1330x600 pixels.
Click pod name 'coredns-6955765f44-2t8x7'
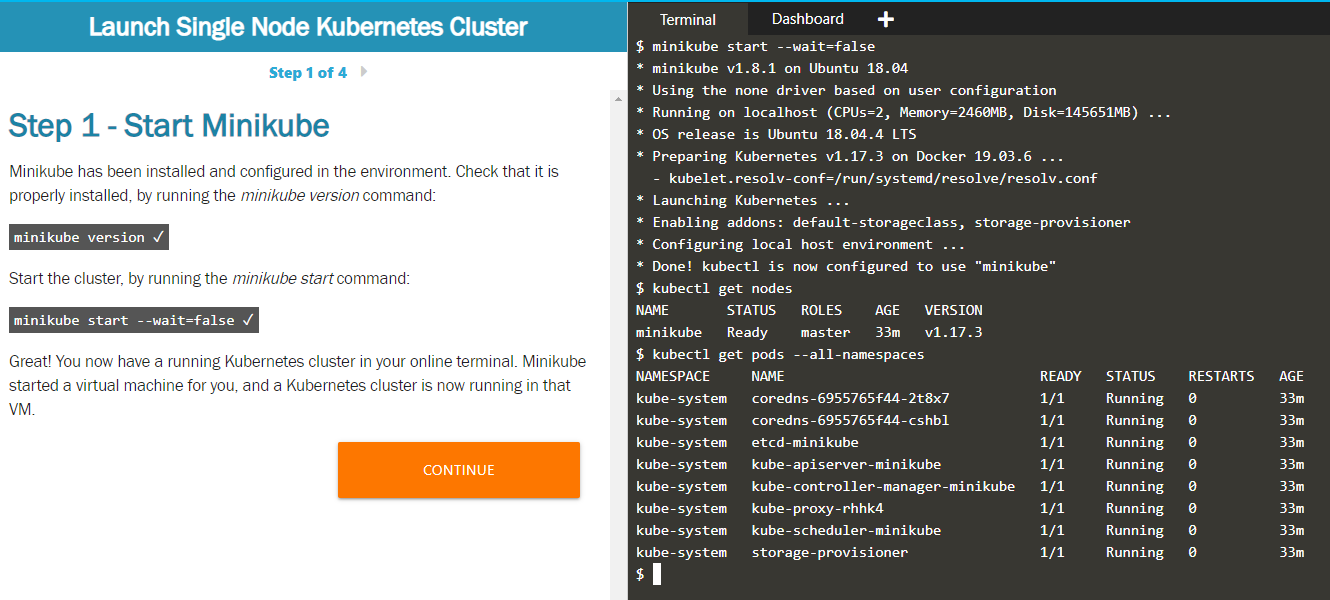(x=850, y=398)
